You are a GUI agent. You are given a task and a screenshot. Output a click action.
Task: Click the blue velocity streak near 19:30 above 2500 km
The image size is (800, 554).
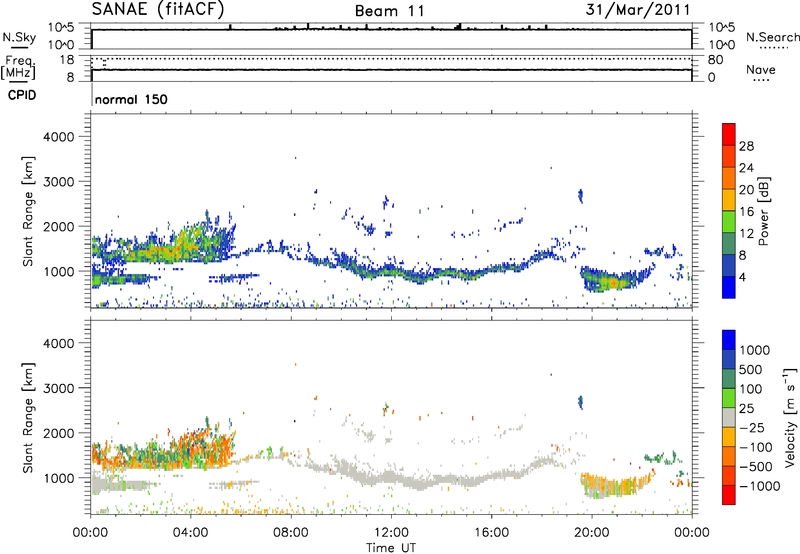(580, 402)
